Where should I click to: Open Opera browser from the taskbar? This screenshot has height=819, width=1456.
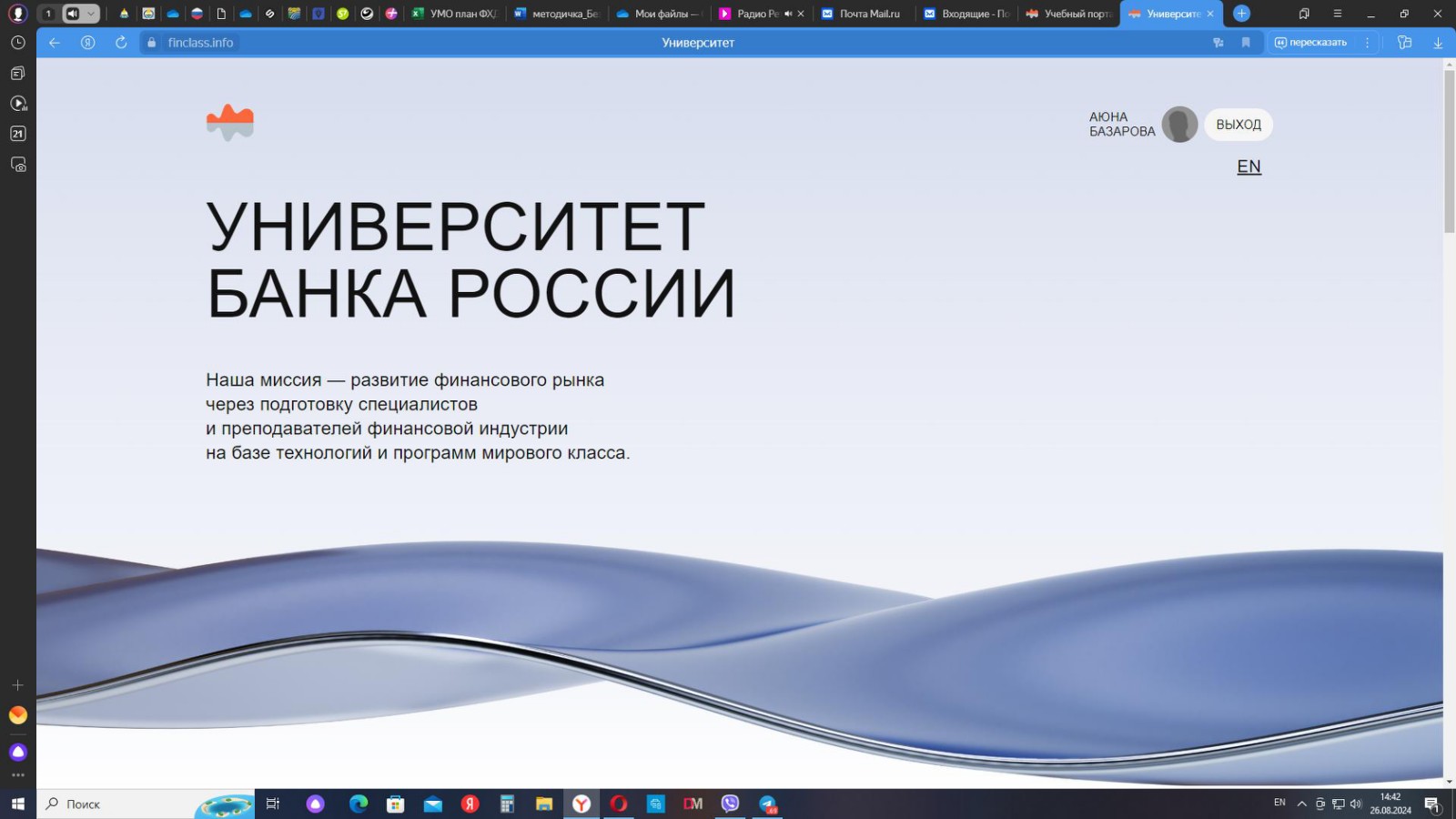pos(619,804)
